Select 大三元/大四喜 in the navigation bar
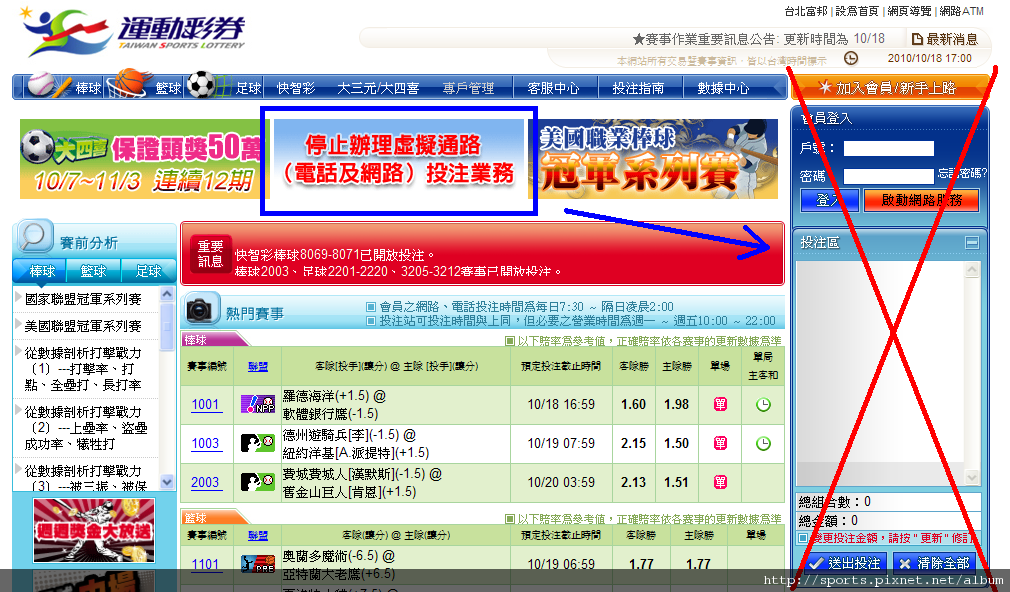Image resolution: width=1010 pixels, height=592 pixels. [378, 88]
